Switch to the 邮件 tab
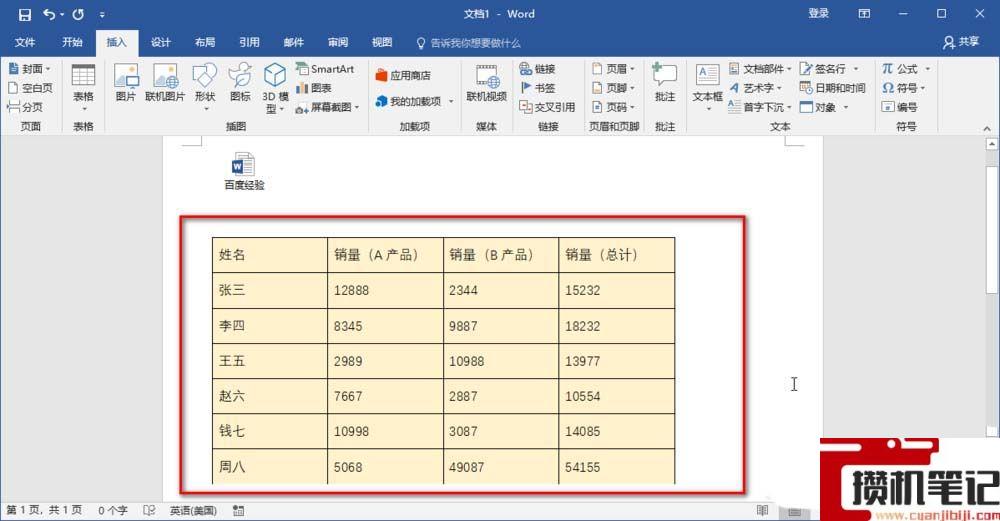This screenshot has height=521, width=1000. pyautogui.click(x=293, y=43)
